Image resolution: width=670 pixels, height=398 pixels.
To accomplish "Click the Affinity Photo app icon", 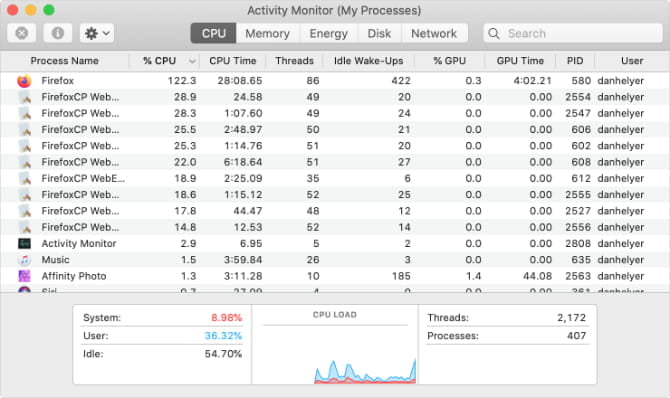I will (x=24, y=276).
